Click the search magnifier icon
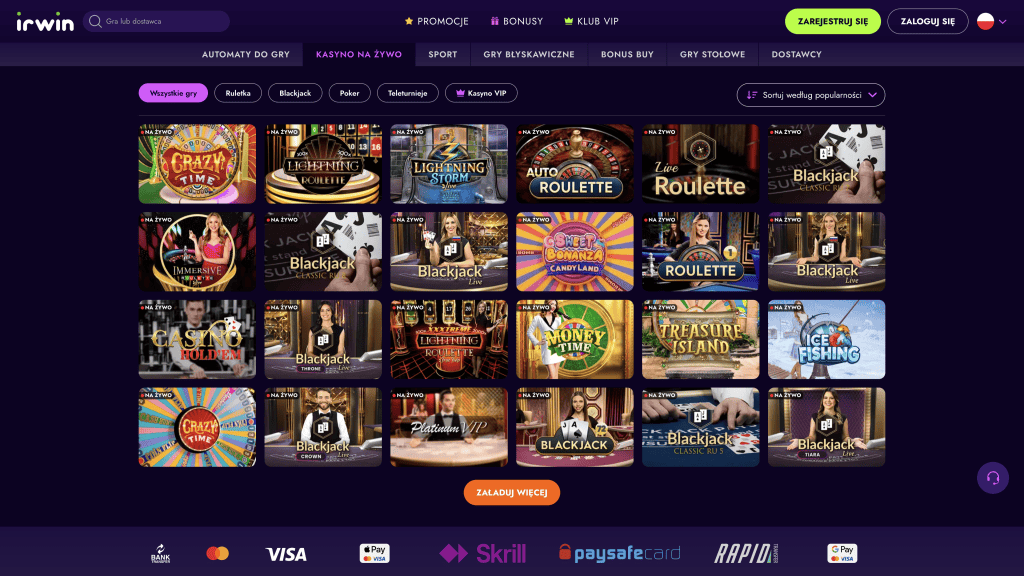This screenshot has width=1024, height=576. coord(95,22)
